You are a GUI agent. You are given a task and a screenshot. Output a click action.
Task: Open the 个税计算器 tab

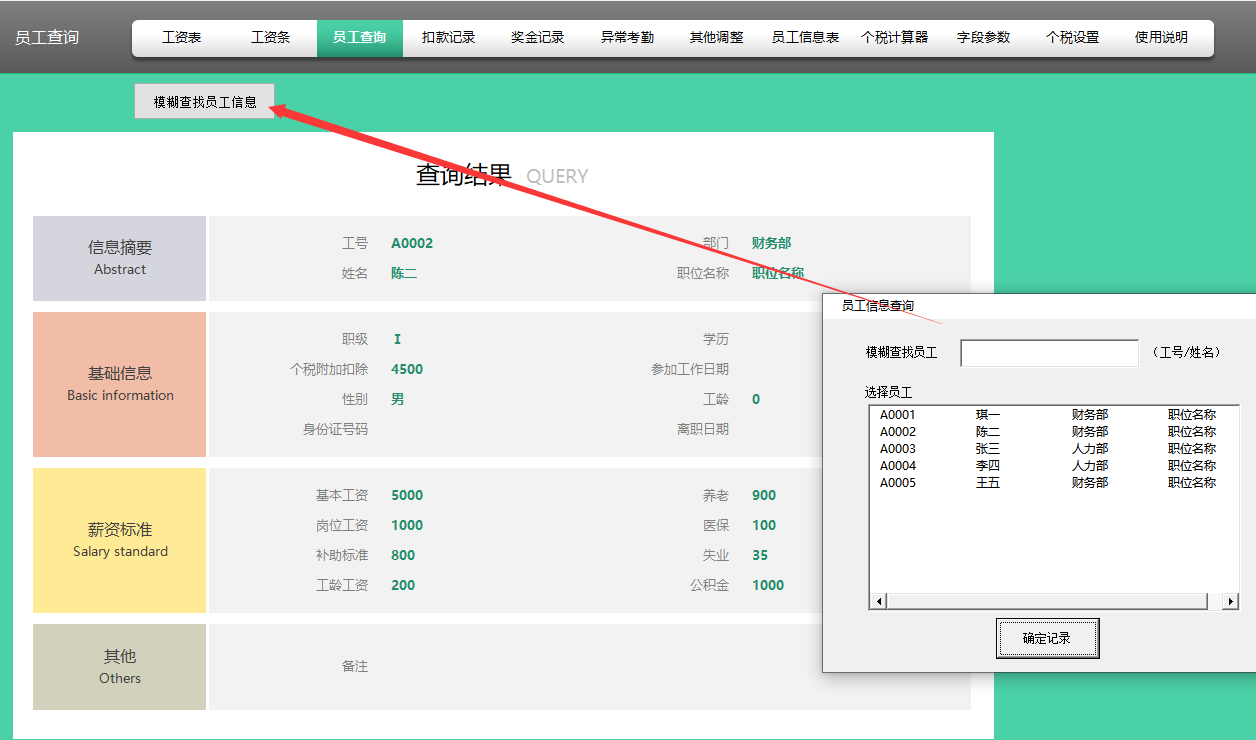click(x=895, y=37)
